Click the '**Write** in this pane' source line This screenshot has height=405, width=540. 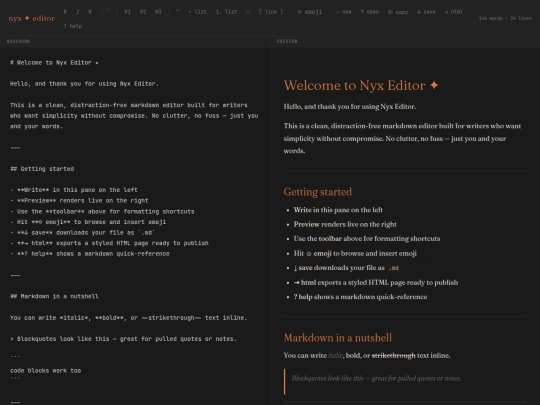(x=74, y=190)
